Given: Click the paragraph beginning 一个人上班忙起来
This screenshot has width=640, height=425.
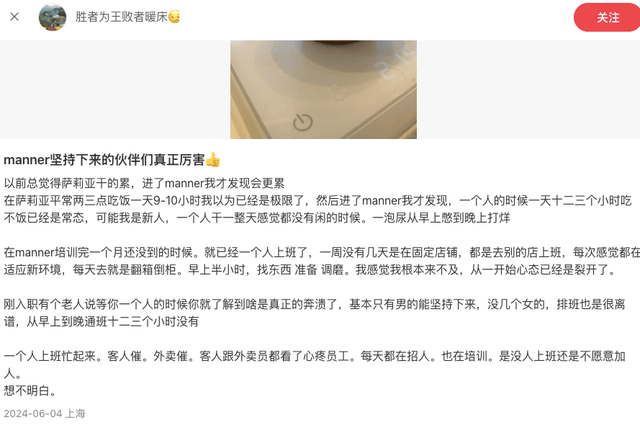Looking at the screenshot, I should point(314,365).
